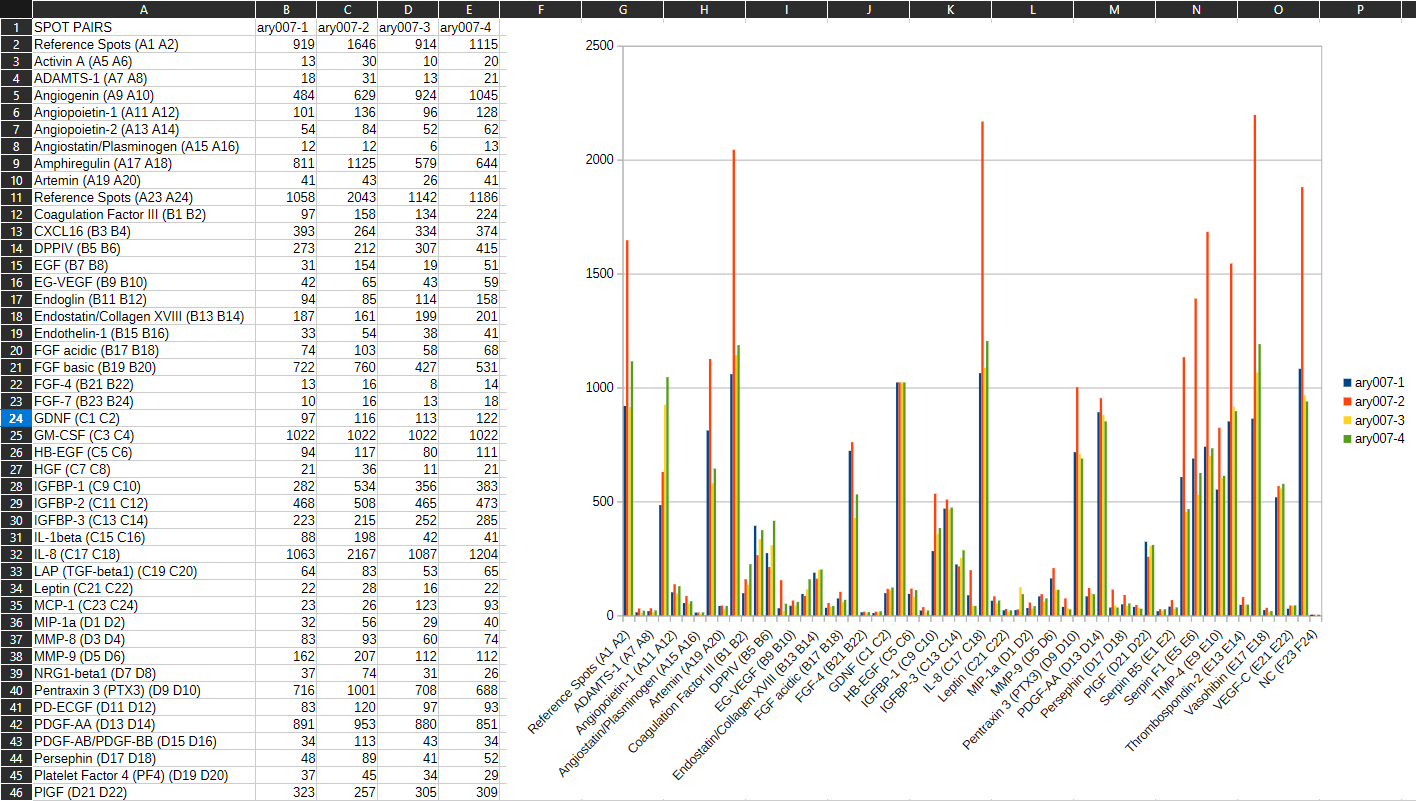Screen dimensions: 1416x801
Task: Click the 2500 y-axis label
Action: tap(598, 46)
